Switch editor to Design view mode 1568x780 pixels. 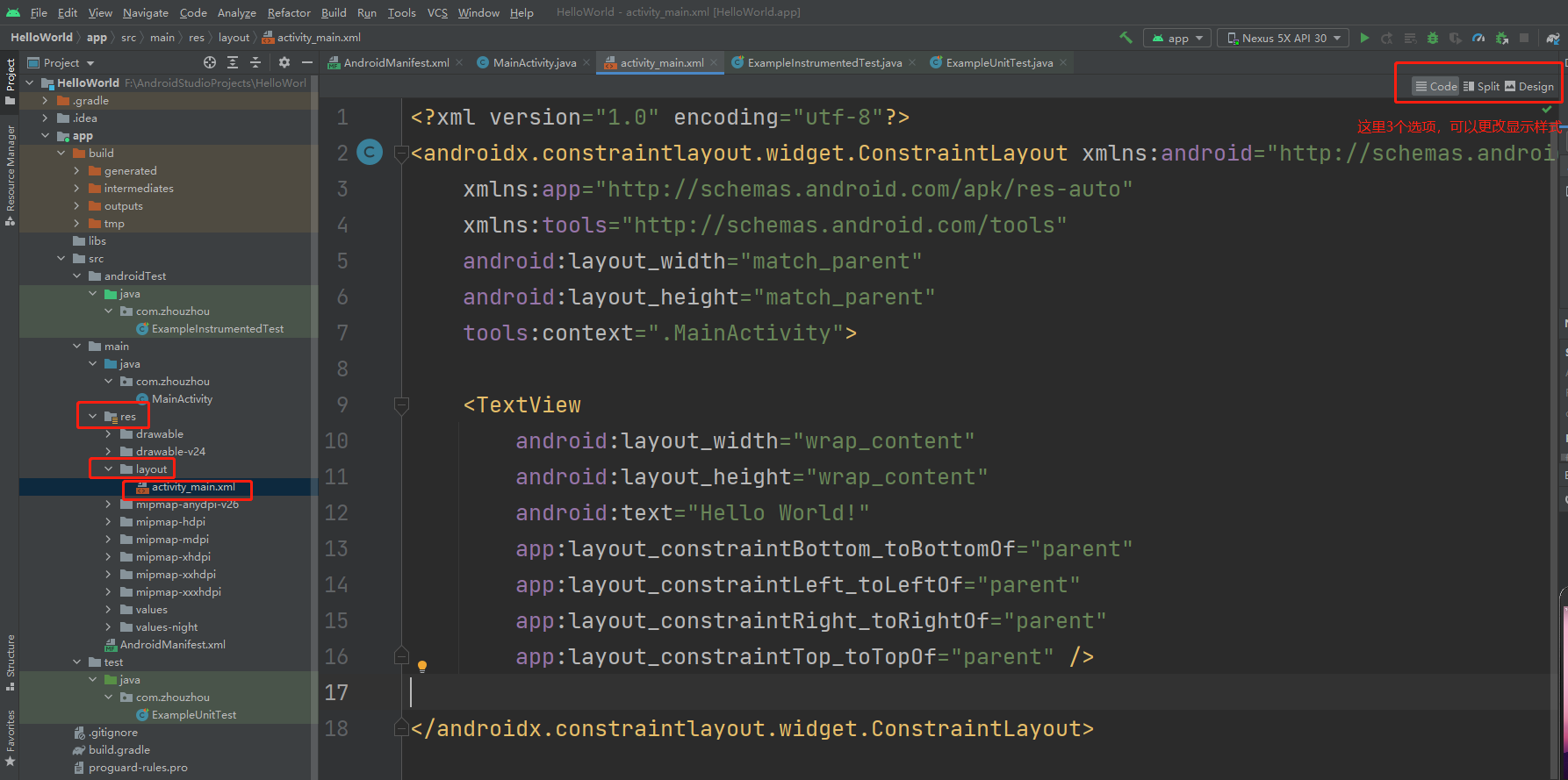pyautogui.click(x=1529, y=86)
